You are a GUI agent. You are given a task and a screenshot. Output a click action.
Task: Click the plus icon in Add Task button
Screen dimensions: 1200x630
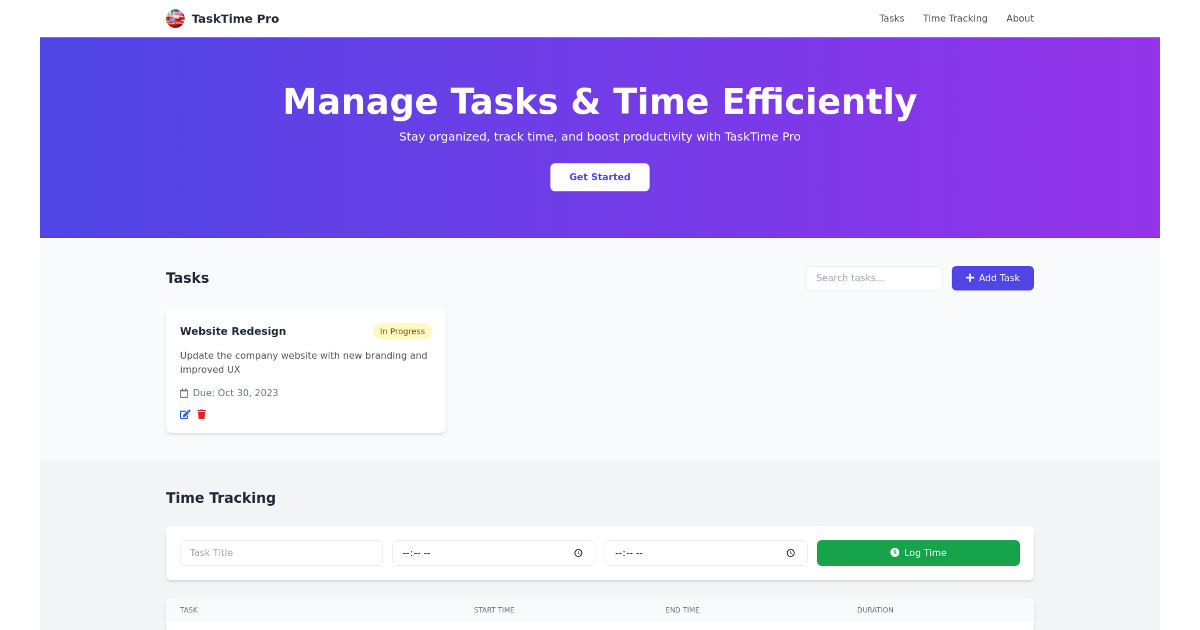tap(968, 277)
